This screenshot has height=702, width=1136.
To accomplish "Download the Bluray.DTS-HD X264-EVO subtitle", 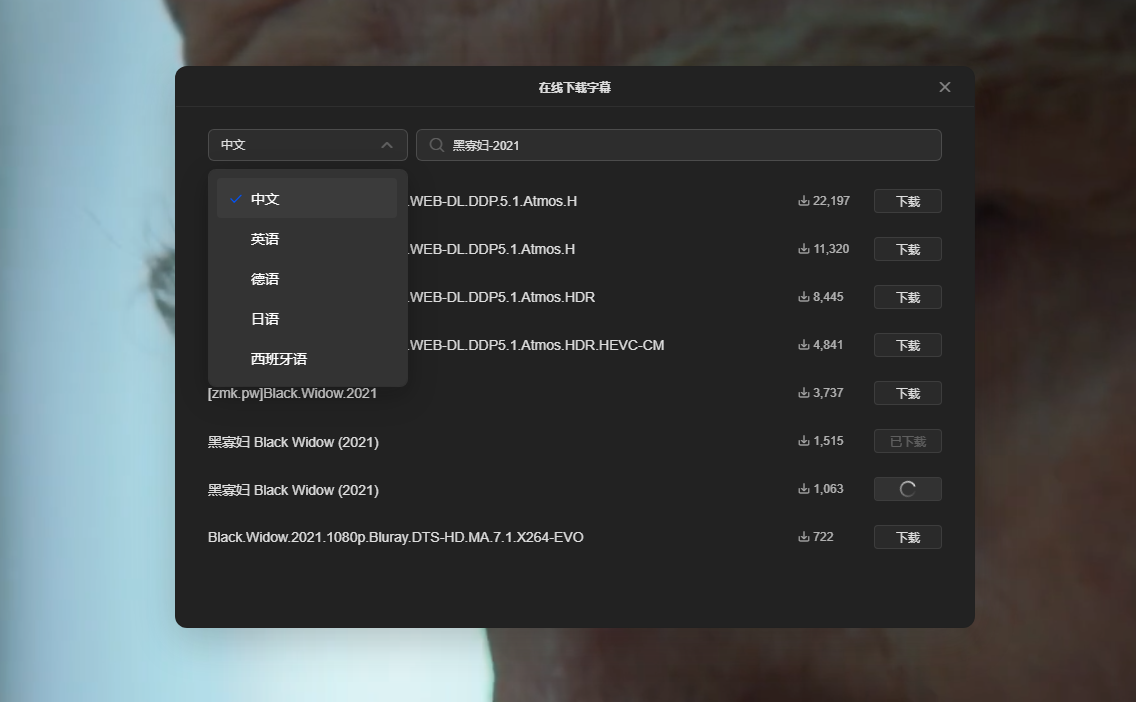I will coord(907,537).
